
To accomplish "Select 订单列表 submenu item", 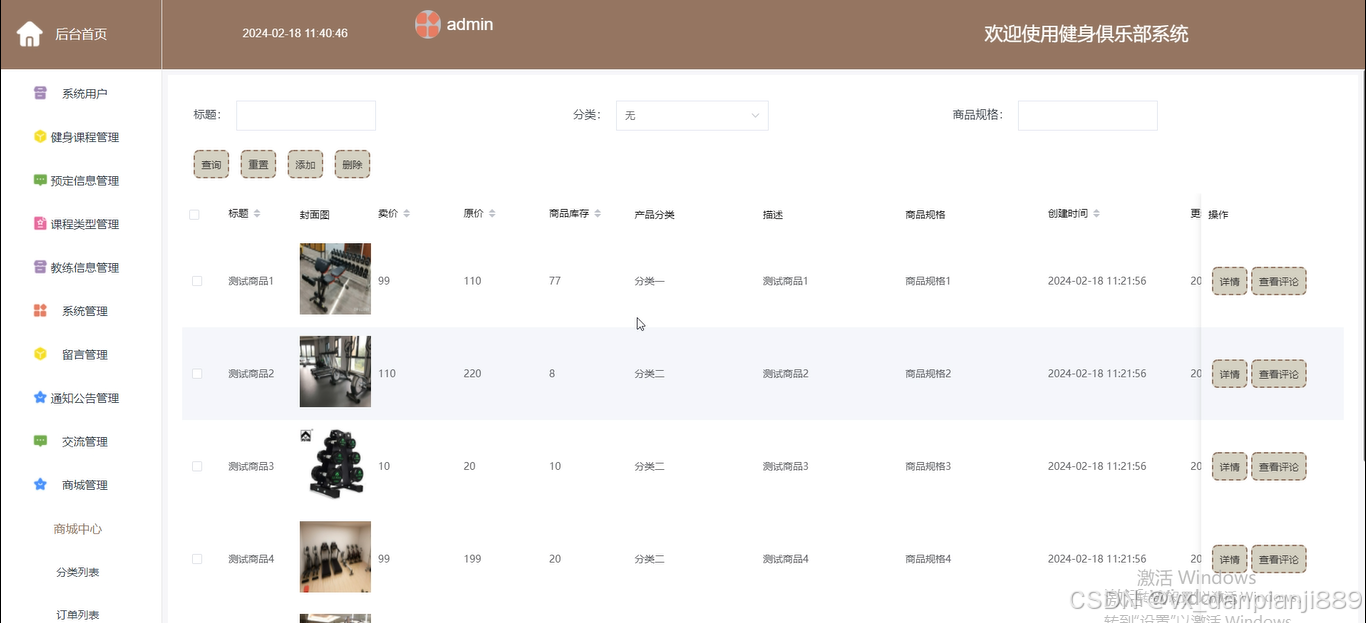I will coord(78,614).
